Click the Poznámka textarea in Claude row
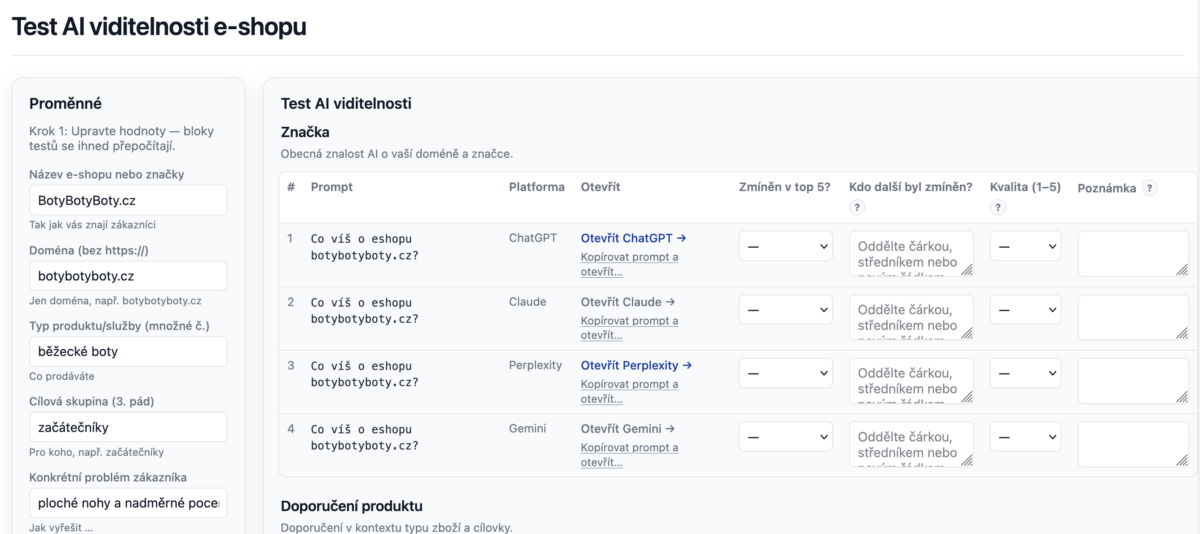 point(1133,317)
